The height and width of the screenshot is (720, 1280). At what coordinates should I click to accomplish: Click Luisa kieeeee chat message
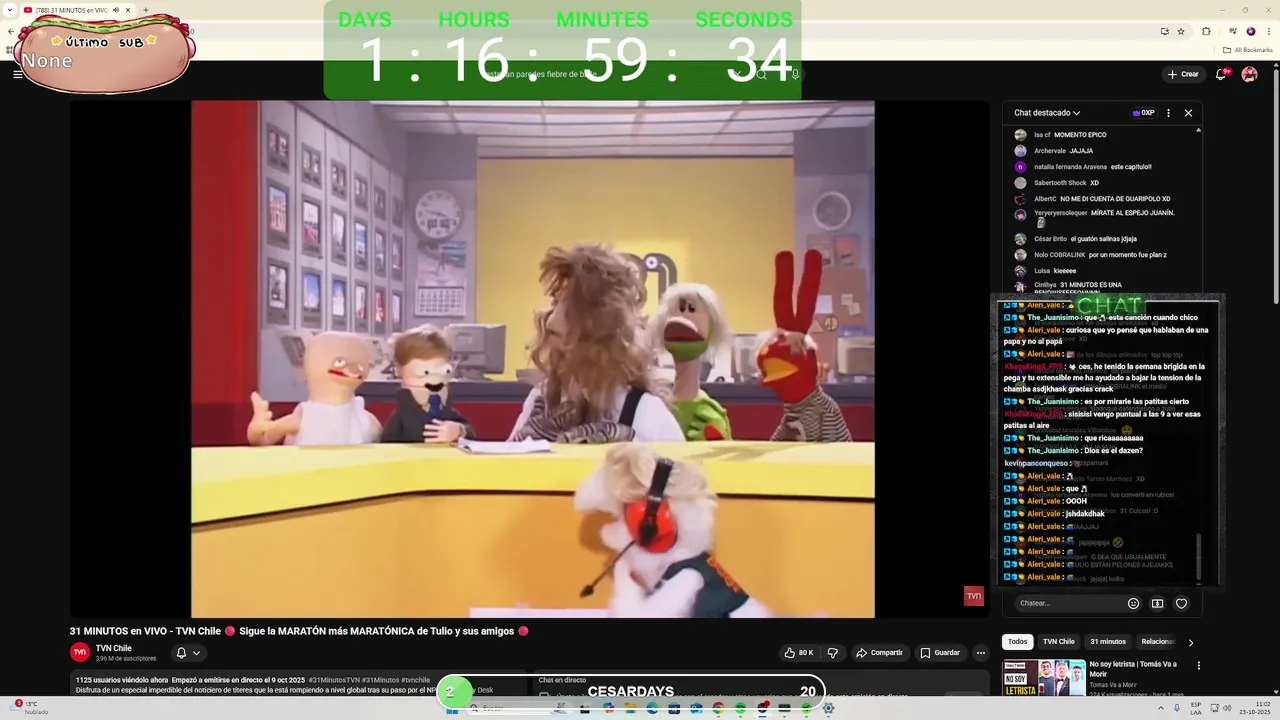[x=1045, y=271]
